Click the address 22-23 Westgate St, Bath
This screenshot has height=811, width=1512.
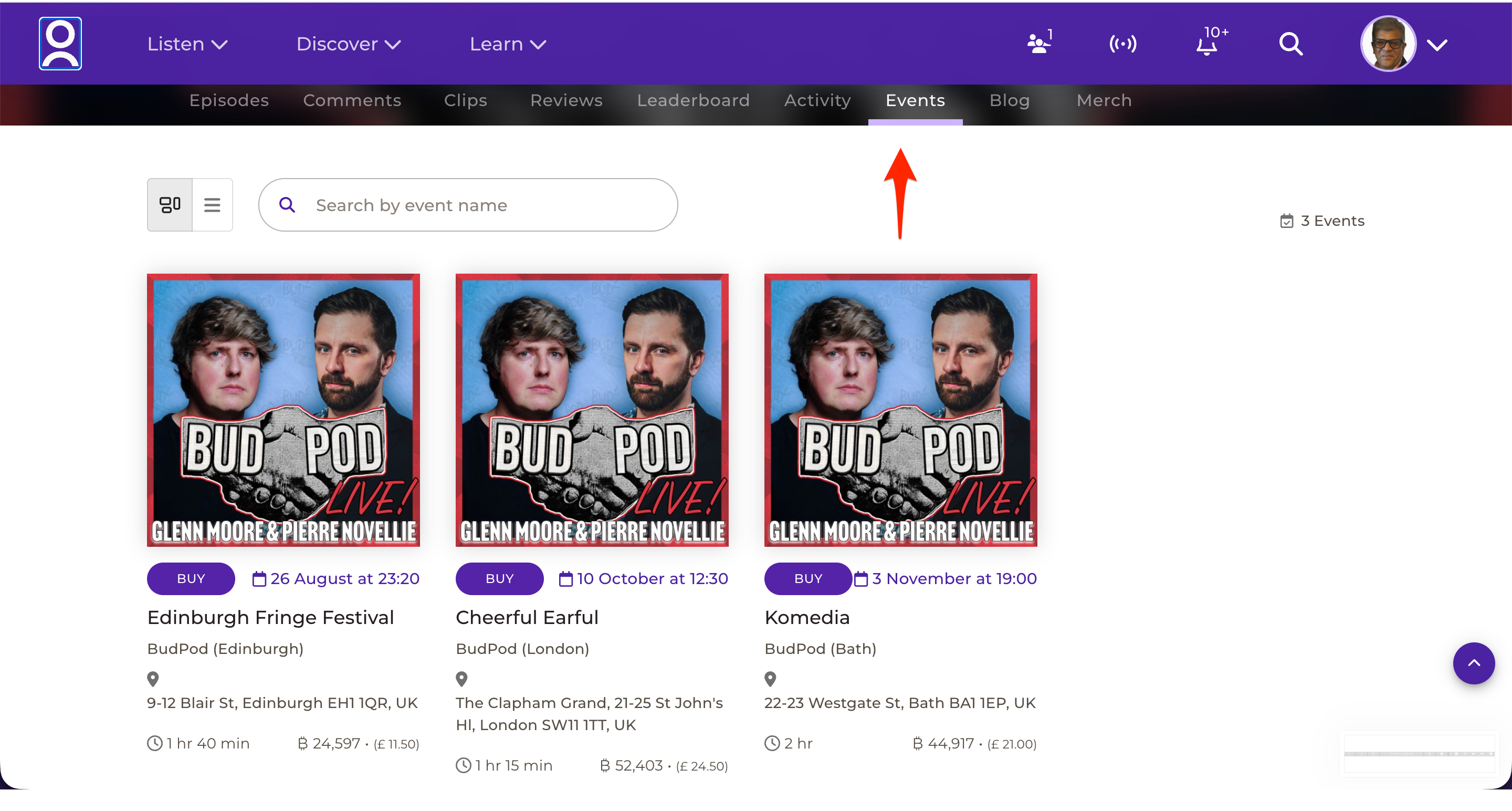click(900, 703)
